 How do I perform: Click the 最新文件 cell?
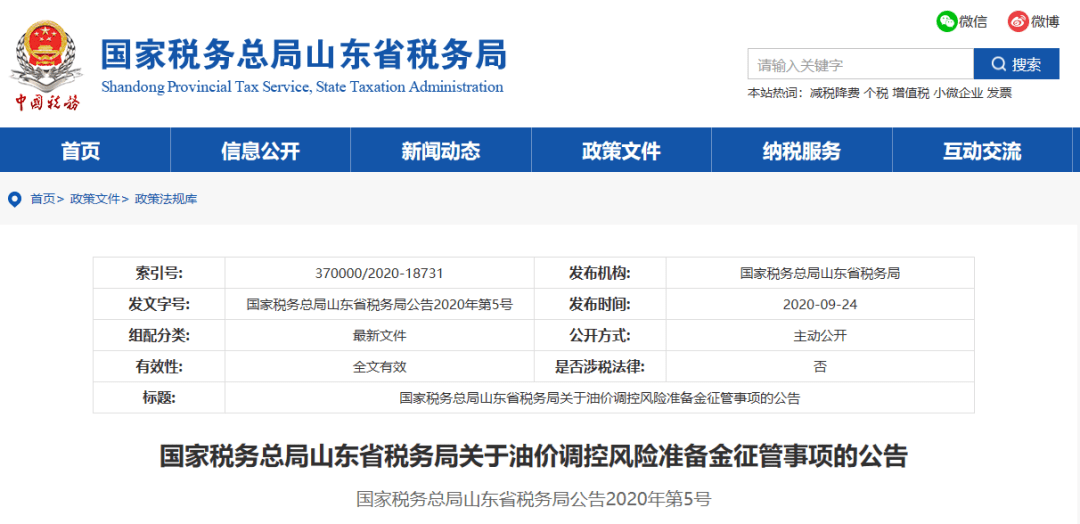pyautogui.click(x=380, y=336)
